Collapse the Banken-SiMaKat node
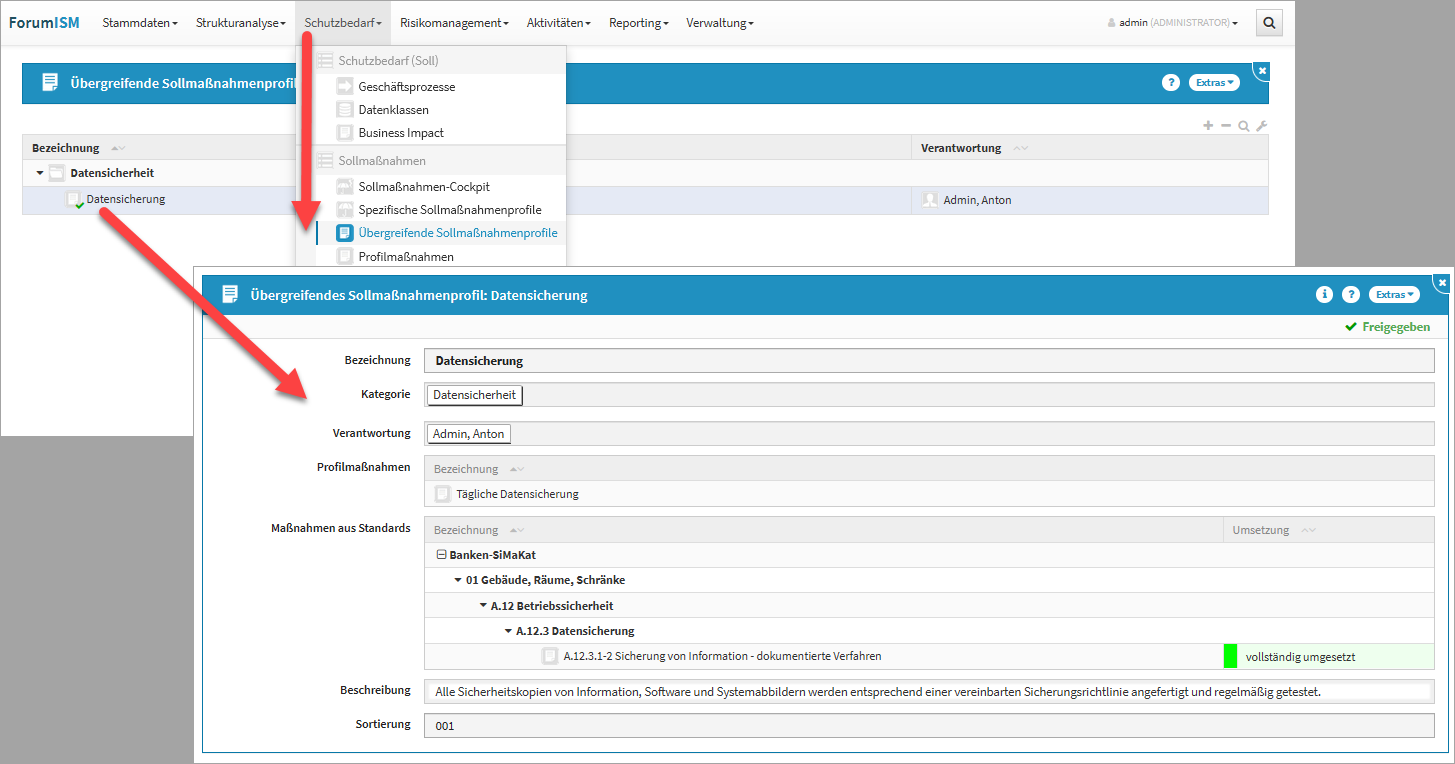This screenshot has height=764, width=1455. pyautogui.click(x=441, y=554)
